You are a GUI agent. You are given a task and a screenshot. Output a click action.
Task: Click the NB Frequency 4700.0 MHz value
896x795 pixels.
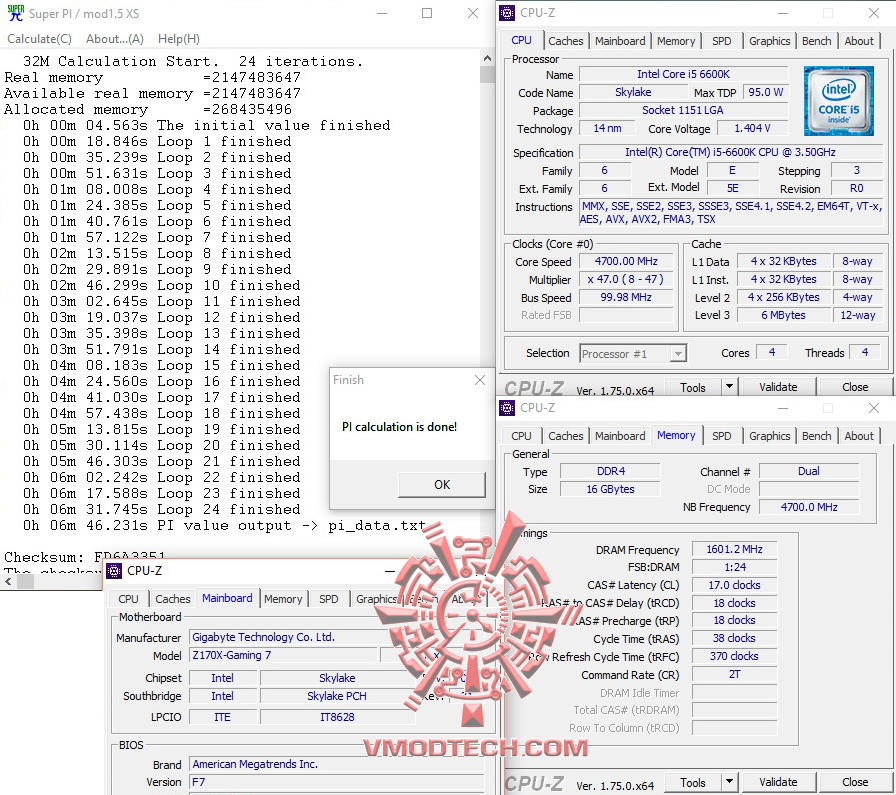pos(809,507)
